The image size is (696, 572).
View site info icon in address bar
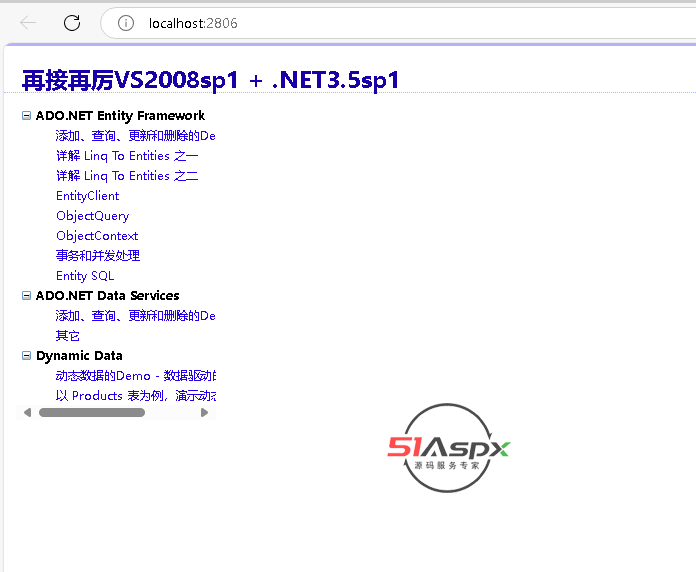[x=126, y=23]
